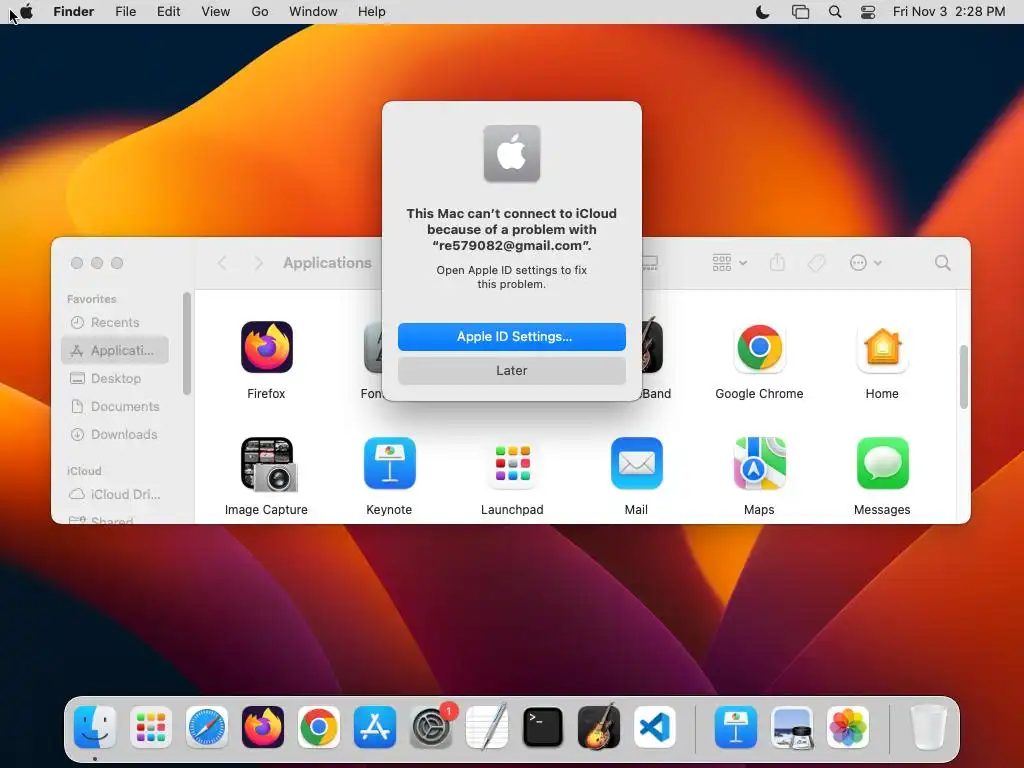Click the Finder window vertical scrollbar

963,377
